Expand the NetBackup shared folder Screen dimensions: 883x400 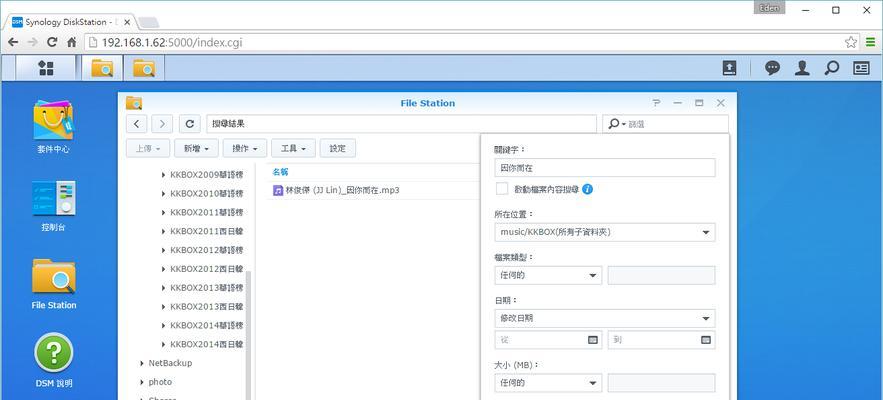pyautogui.click(x=141, y=363)
